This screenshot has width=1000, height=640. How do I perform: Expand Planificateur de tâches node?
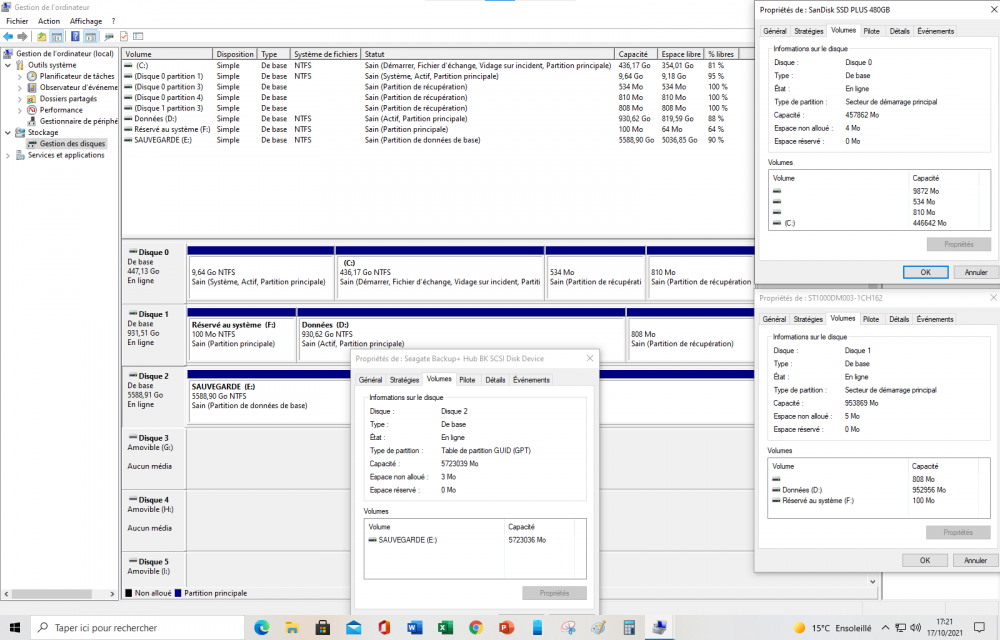click(21, 76)
